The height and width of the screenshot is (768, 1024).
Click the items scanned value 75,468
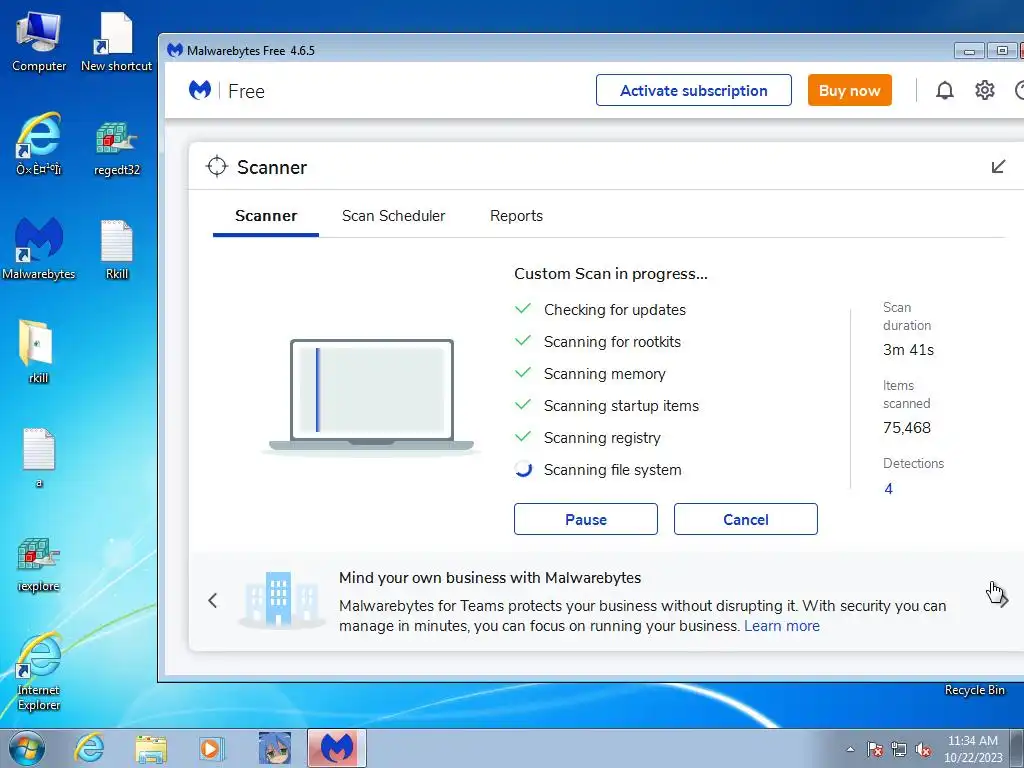pyautogui.click(x=907, y=428)
